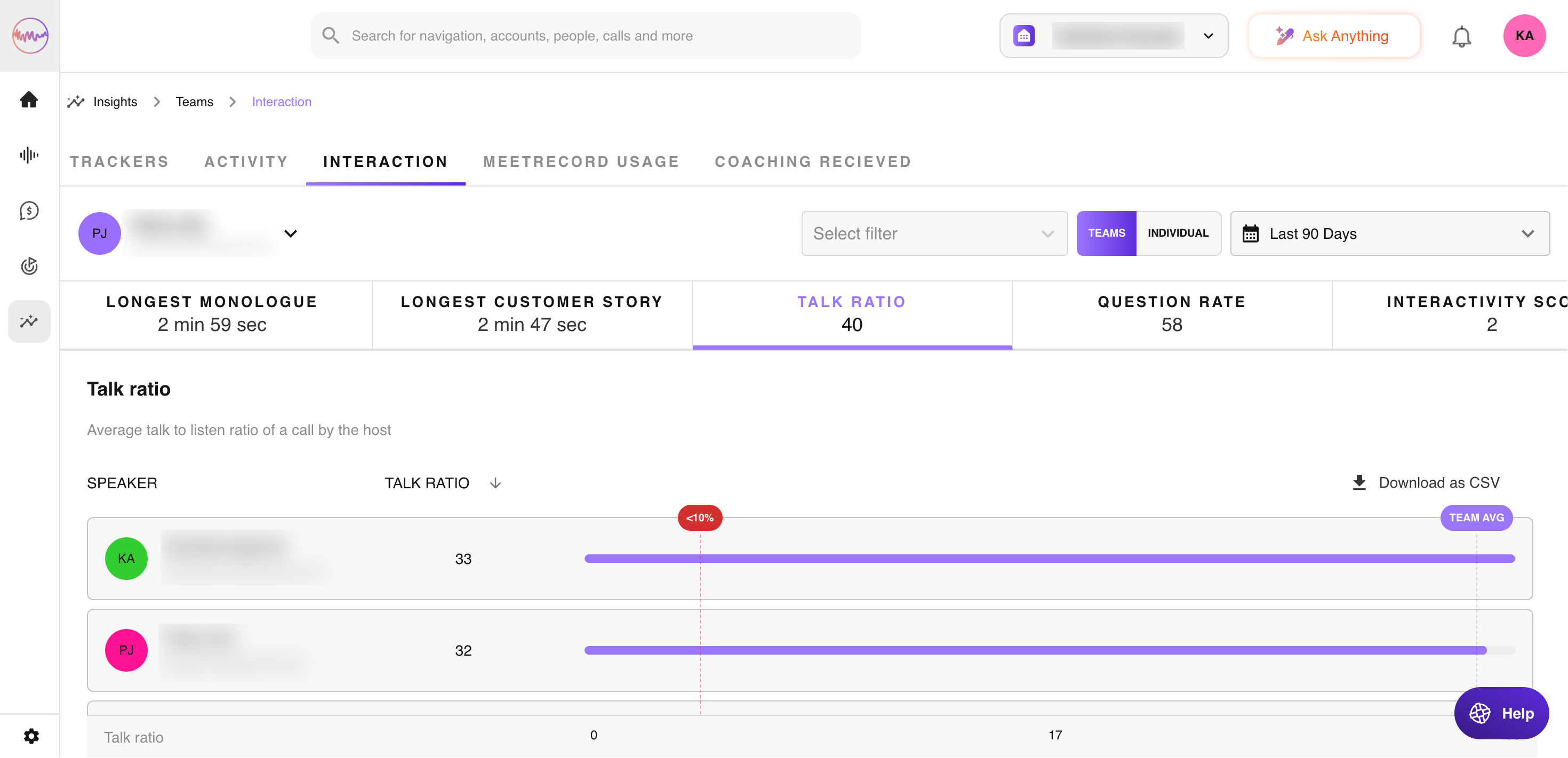Viewport: 1568px width, 758px height.
Task: Expand the Select filter dropdown
Action: 934,233
